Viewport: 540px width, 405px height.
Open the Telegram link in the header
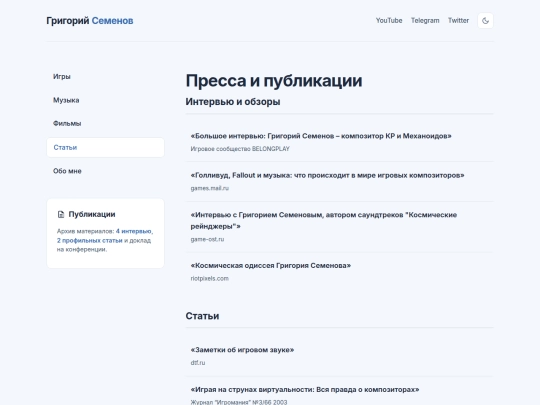[425, 21]
